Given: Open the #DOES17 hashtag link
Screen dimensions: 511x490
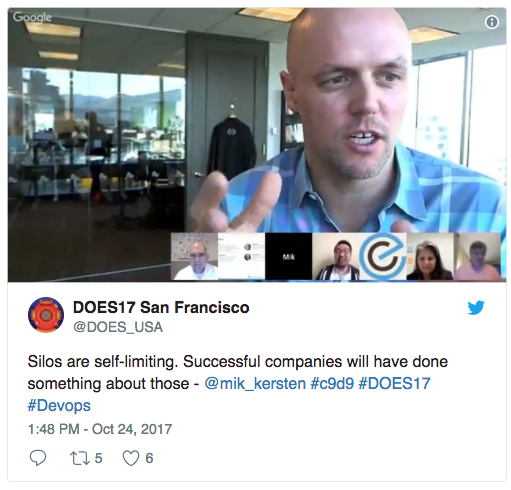Looking at the screenshot, I should pos(394,383).
